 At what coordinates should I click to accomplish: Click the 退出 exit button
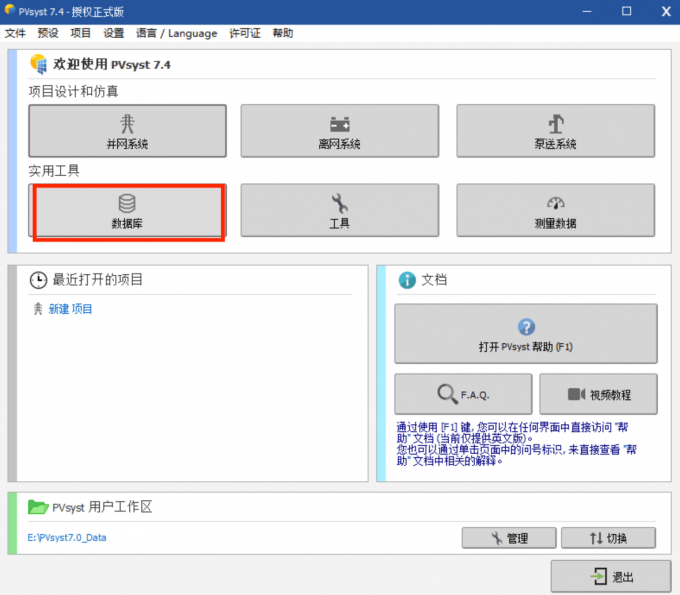click(x=611, y=576)
